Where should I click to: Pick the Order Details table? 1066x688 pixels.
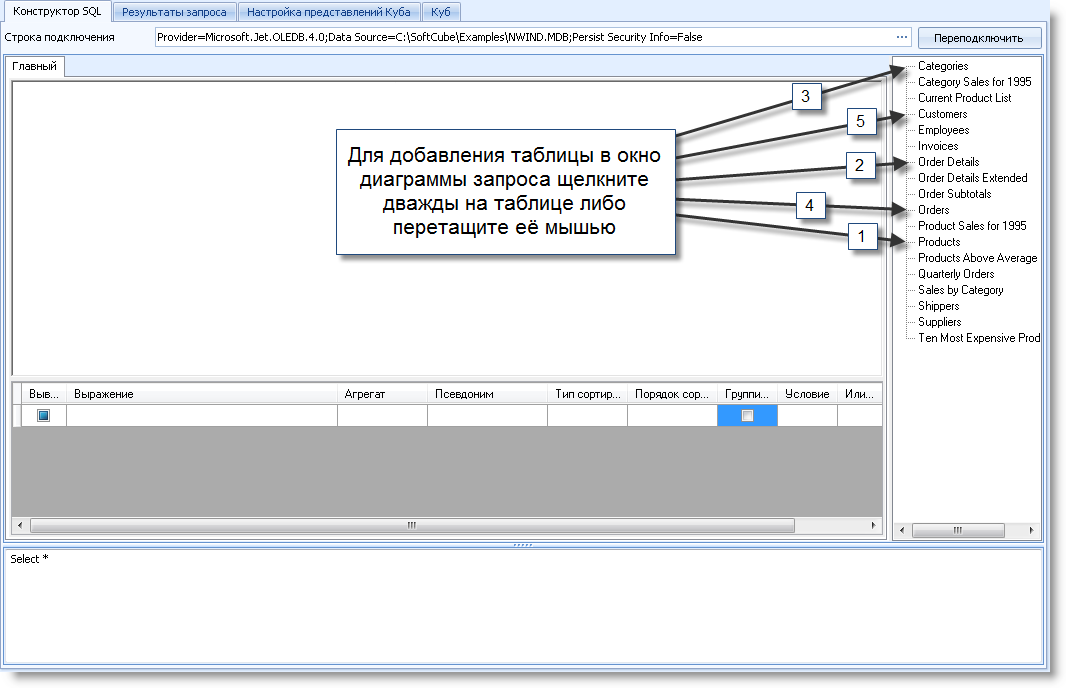948,162
